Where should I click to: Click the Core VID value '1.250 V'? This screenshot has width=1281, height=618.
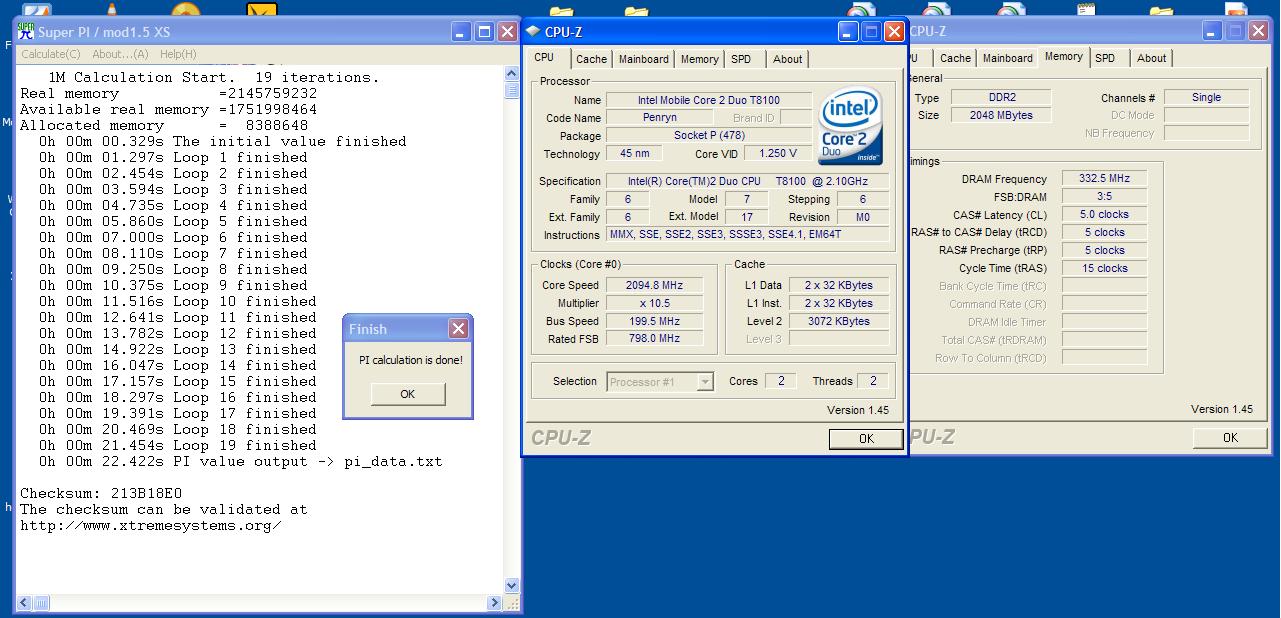pyautogui.click(x=778, y=154)
